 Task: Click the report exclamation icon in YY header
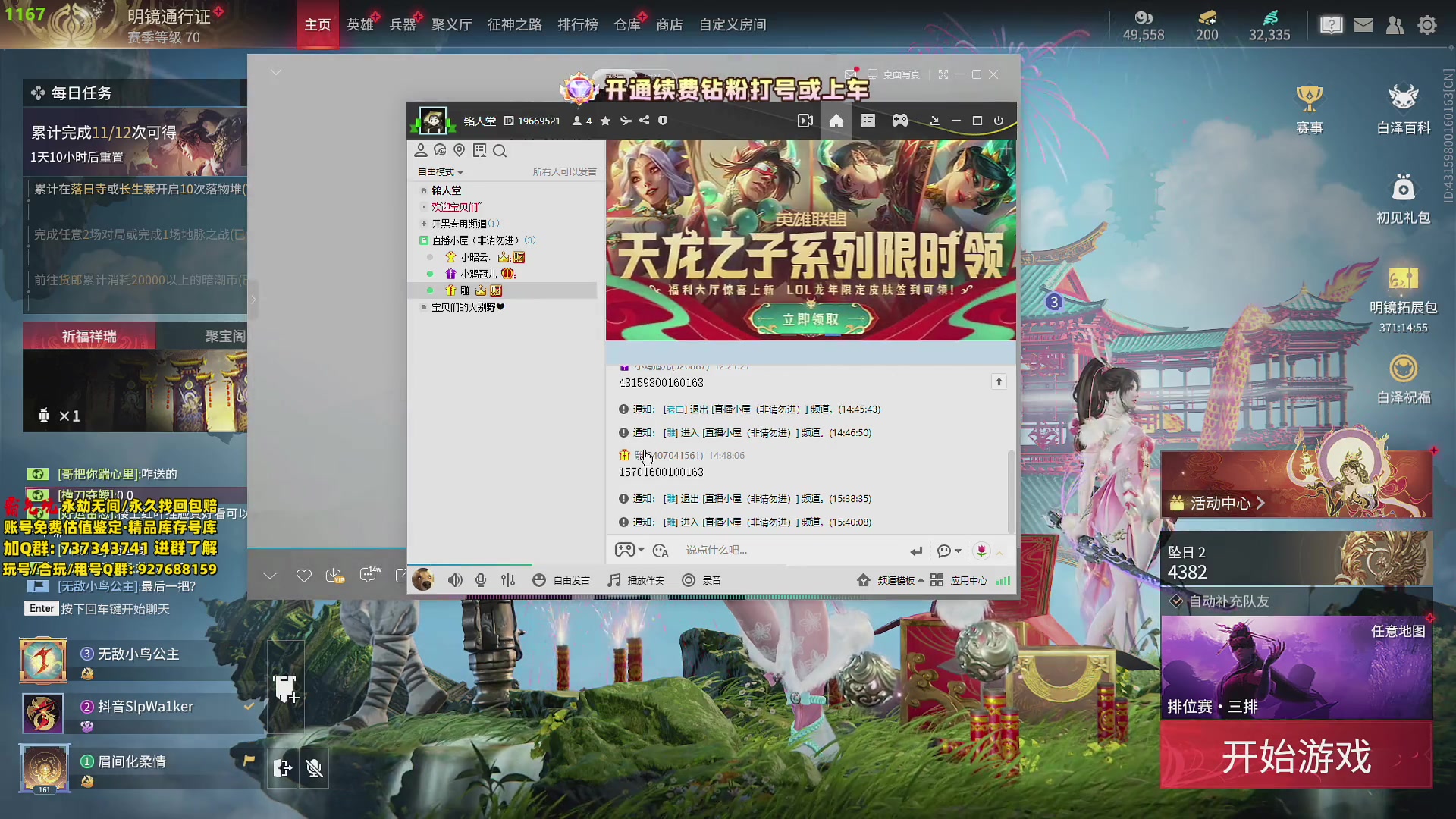(663, 121)
